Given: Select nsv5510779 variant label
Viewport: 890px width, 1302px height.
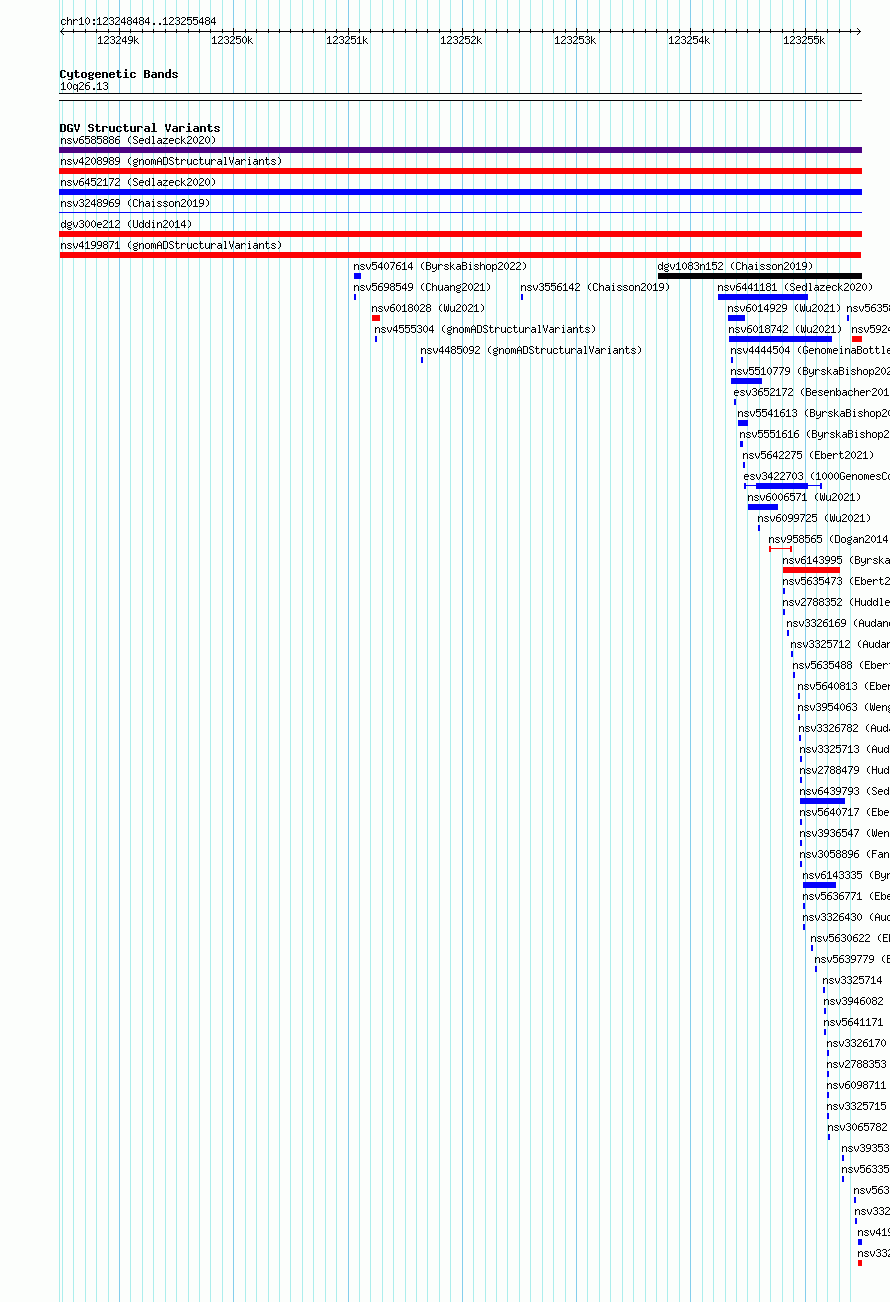Looking at the screenshot, I should pos(810,371).
